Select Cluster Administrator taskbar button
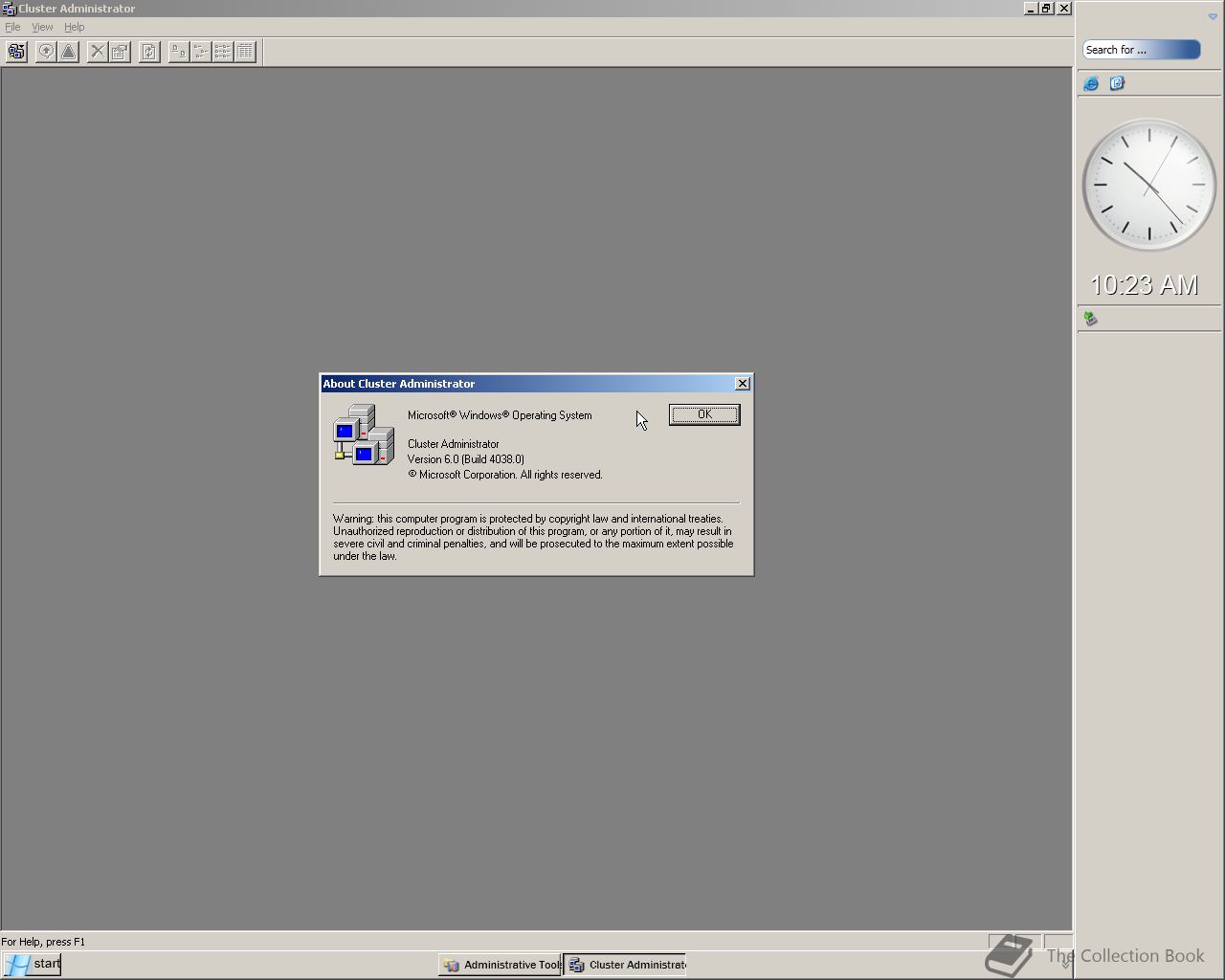Screen dimensions: 1225x980 (626, 965)
